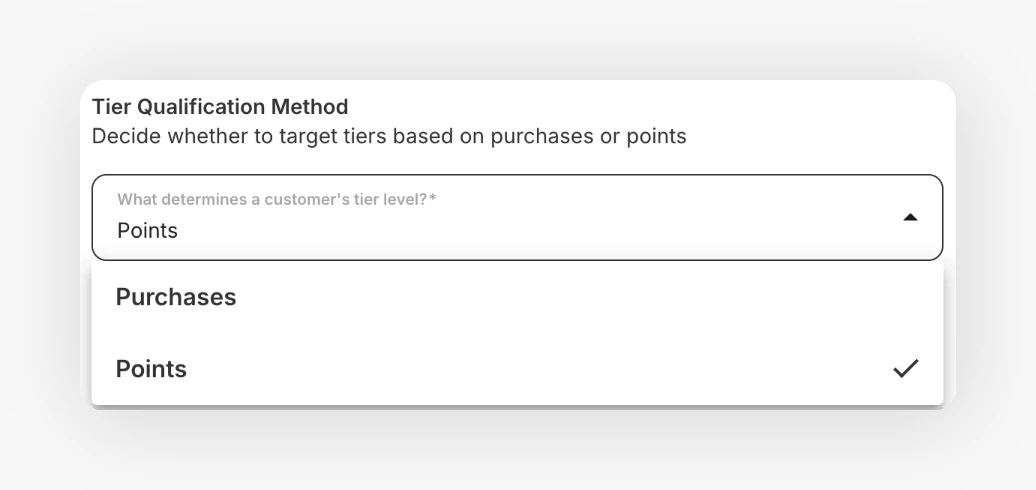Click the word Purchases in bold option text
The height and width of the screenshot is (490, 1036).
176,297
